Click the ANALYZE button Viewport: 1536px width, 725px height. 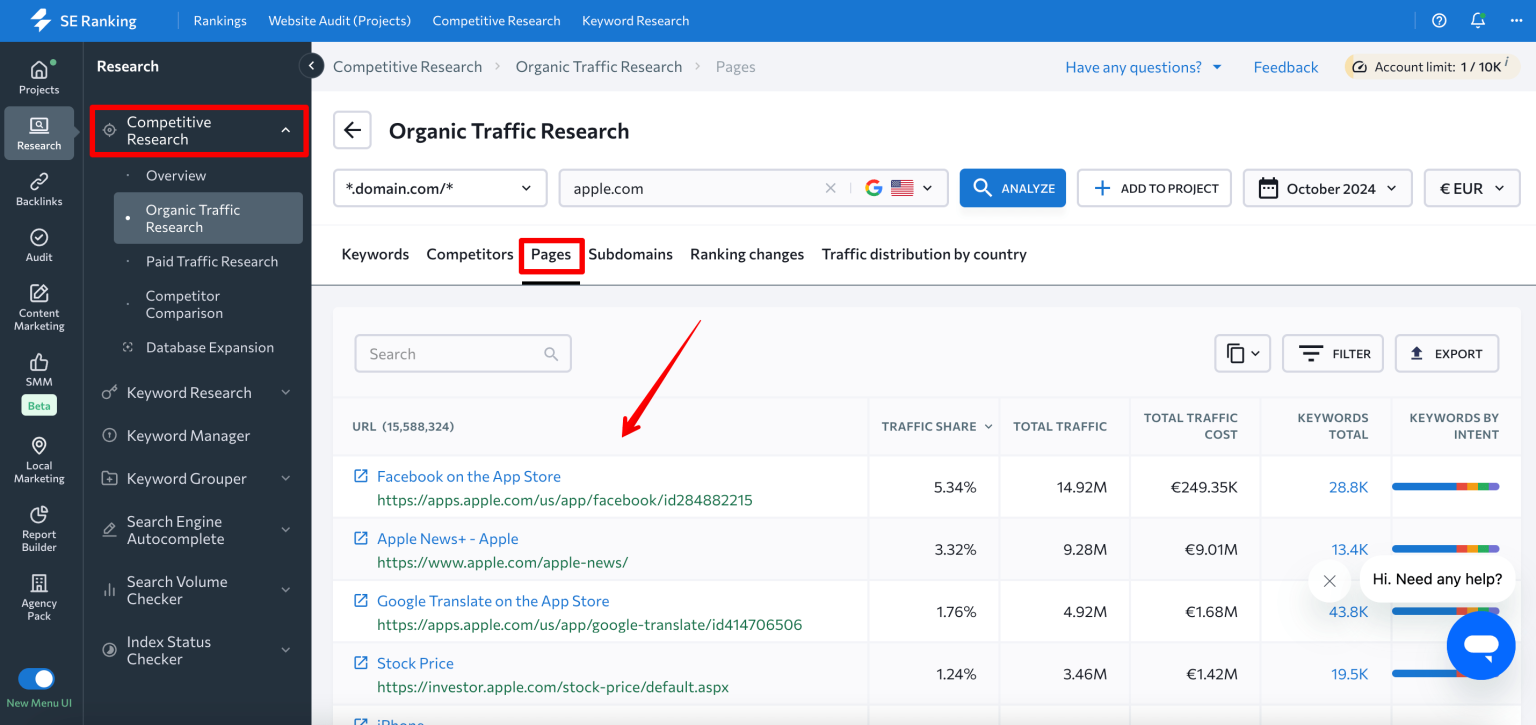pyautogui.click(x=1012, y=188)
